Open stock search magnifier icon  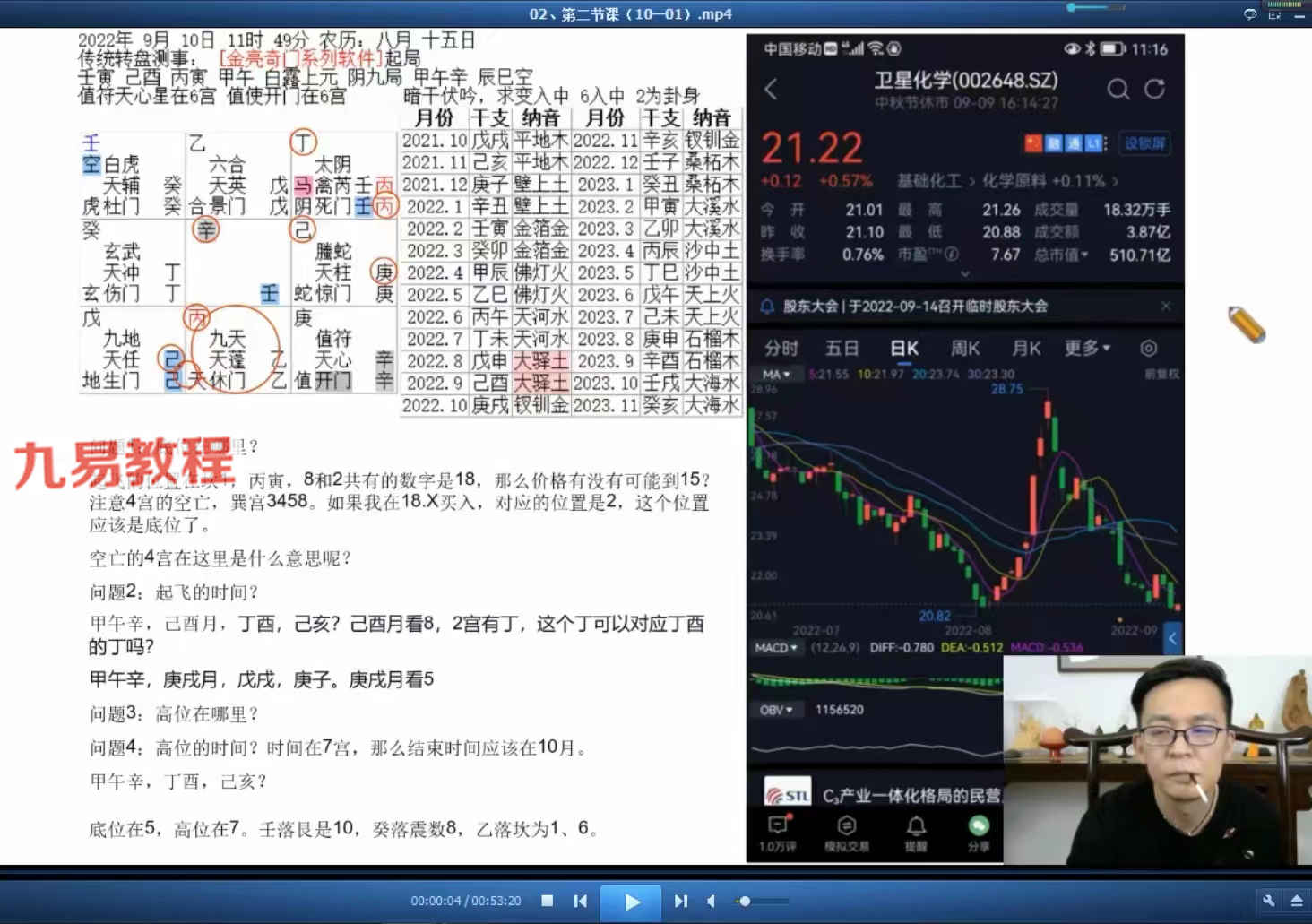pos(1118,89)
